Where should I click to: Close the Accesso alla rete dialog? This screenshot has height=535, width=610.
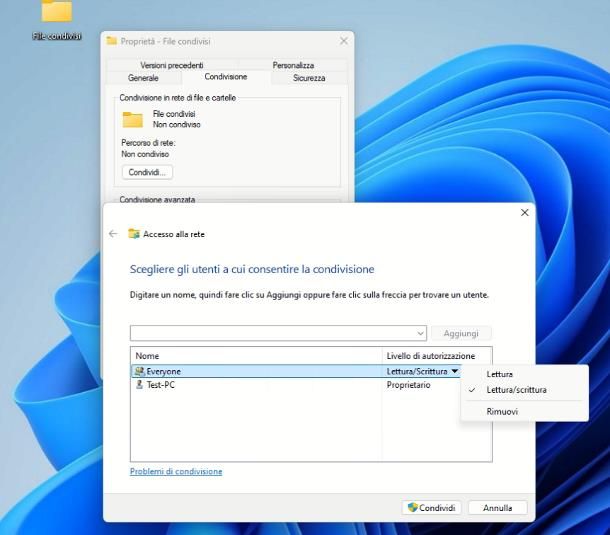click(x=524, y=212)
